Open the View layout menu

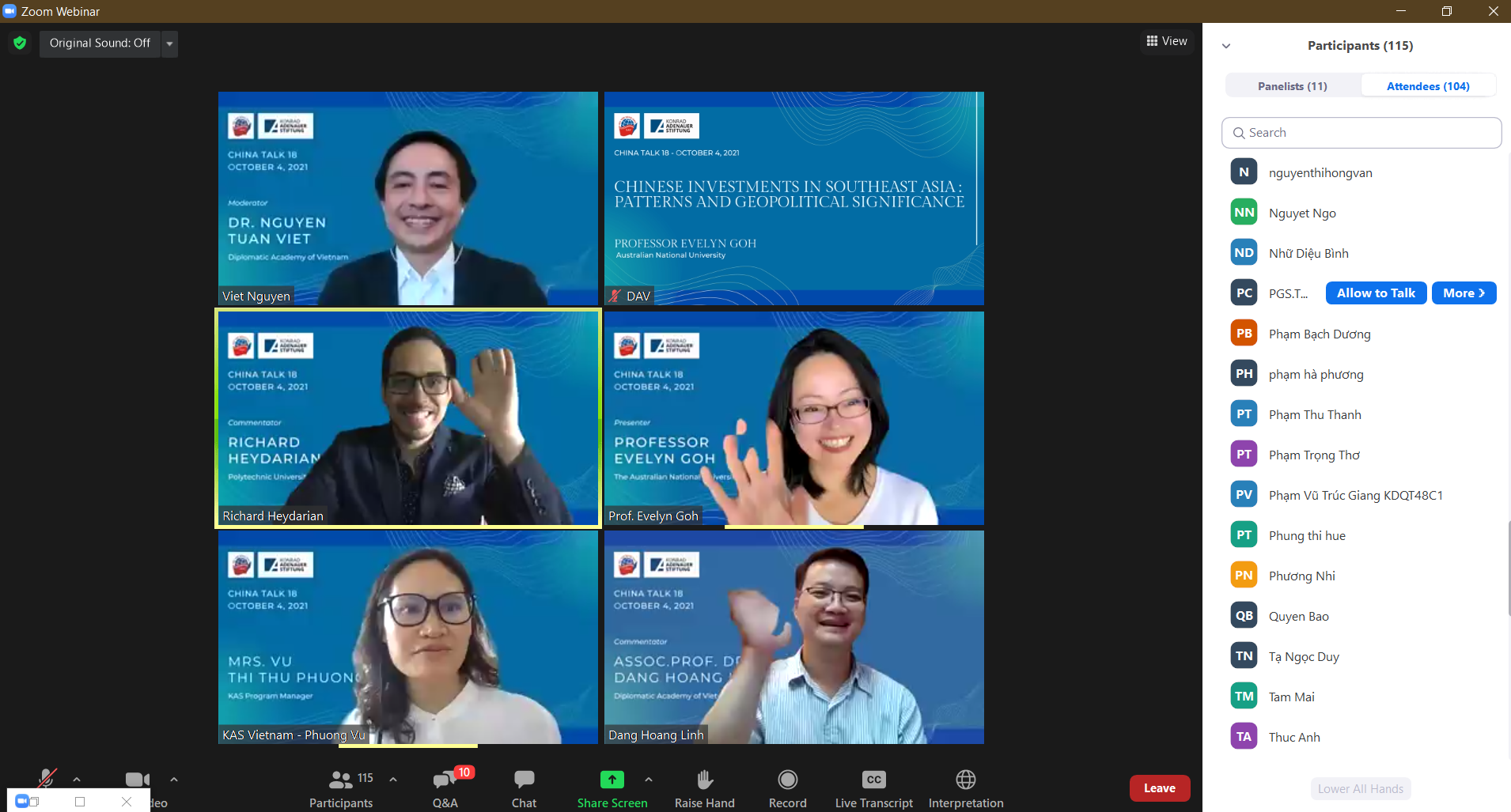point(1167,41)
